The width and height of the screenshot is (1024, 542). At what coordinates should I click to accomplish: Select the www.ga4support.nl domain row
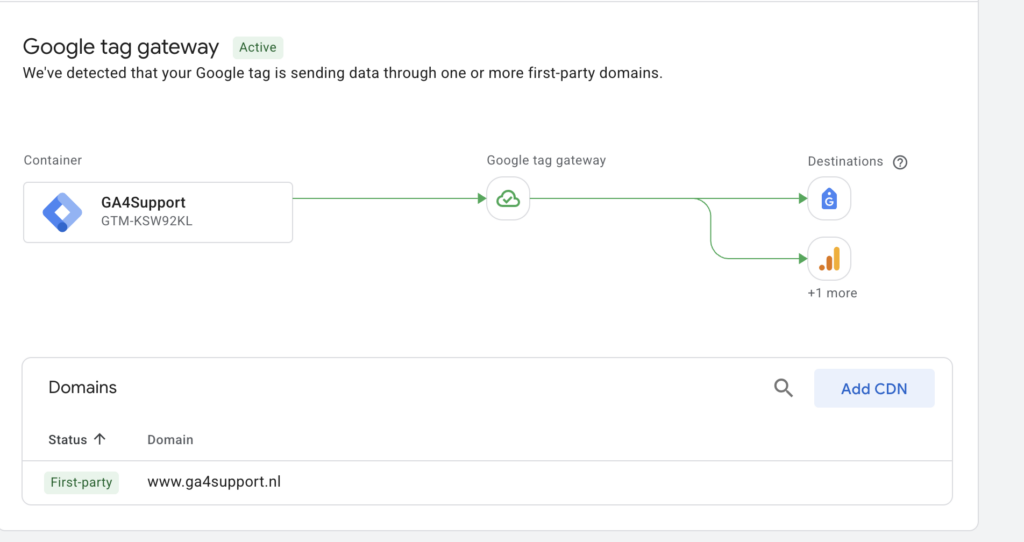(x=214, y=482)
